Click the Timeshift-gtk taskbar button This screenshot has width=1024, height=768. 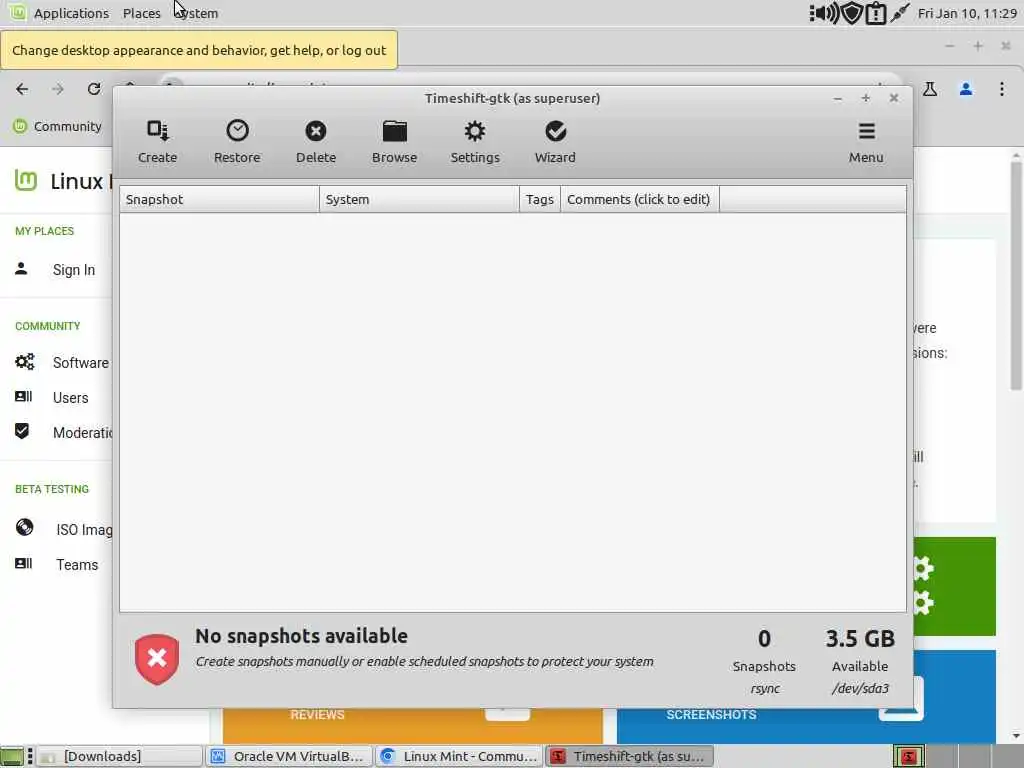click(630, 756)
